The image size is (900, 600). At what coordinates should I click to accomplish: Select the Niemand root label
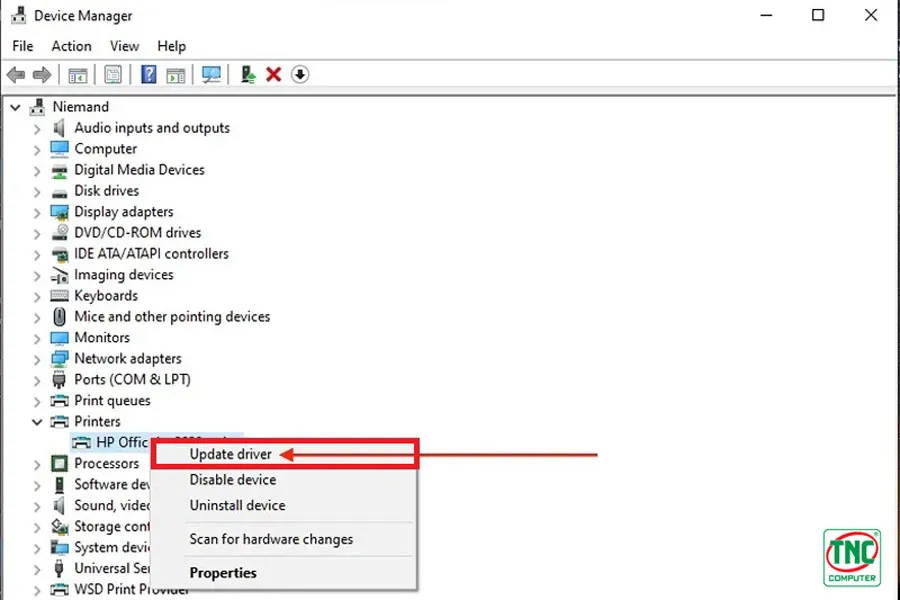click(x=80, y=107)
